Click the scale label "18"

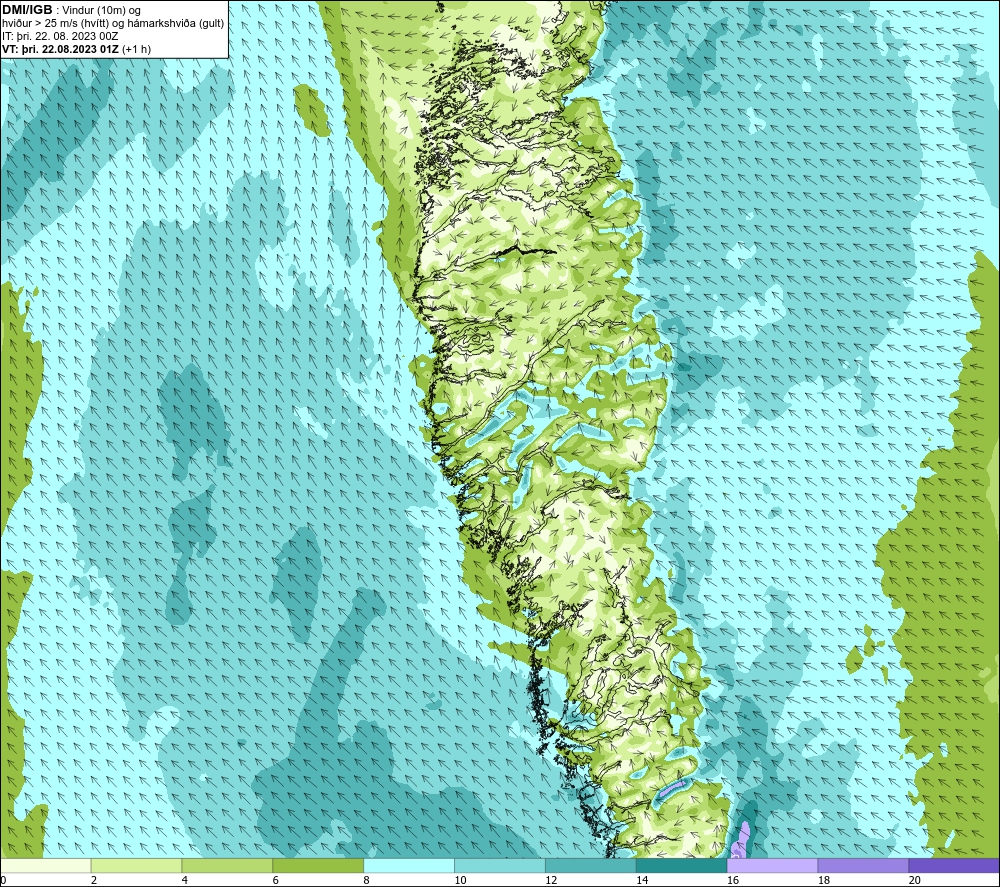tap(823, 880)
